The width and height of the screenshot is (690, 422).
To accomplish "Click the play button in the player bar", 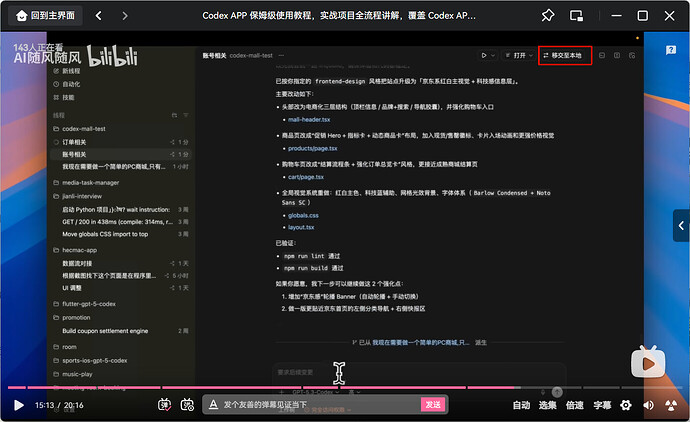I will coord(18,405).
